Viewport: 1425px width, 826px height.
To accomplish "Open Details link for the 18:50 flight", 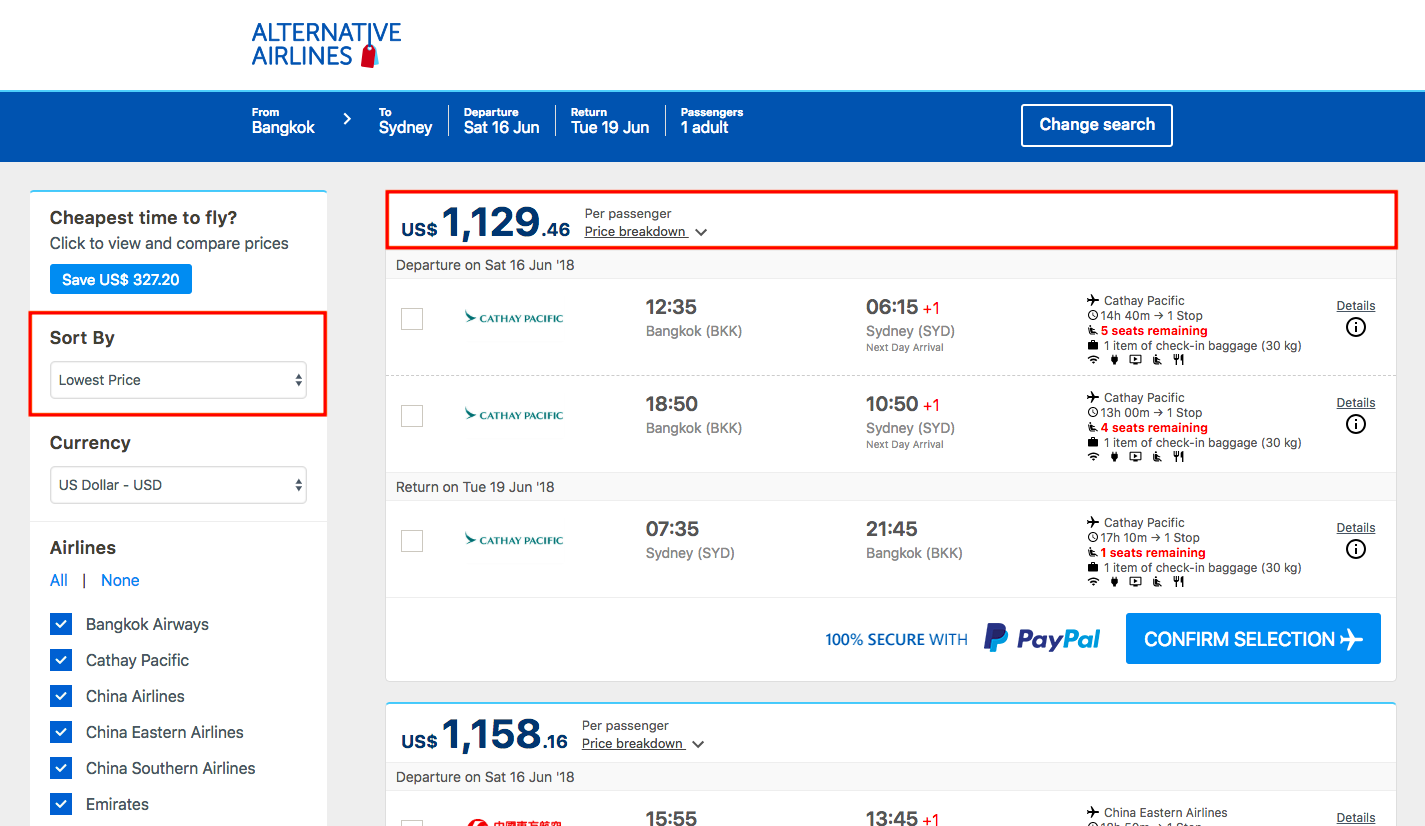I will coord(1356,403).
